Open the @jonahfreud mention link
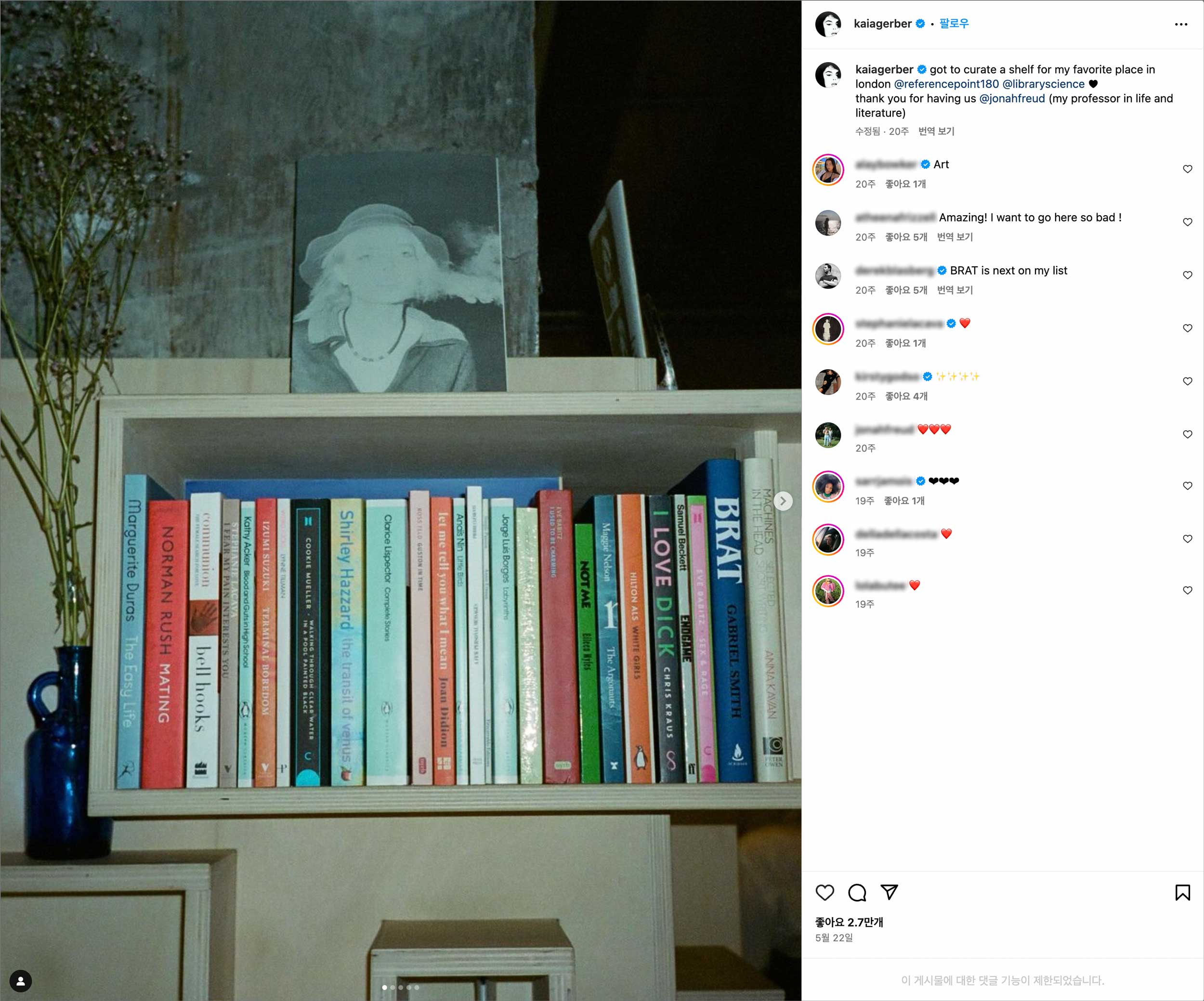Viewport: 1204px width, 1001px height. pos(1012,98)
